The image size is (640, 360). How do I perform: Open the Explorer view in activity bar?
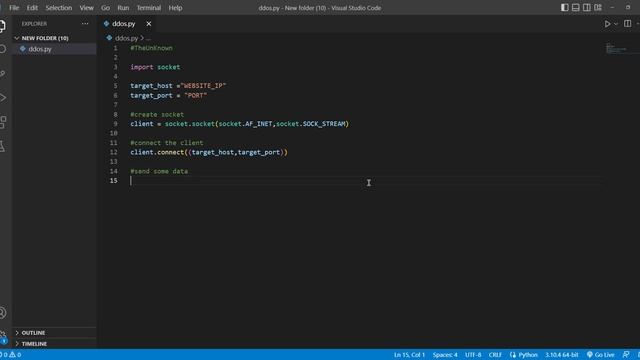(x=2, y=26)
